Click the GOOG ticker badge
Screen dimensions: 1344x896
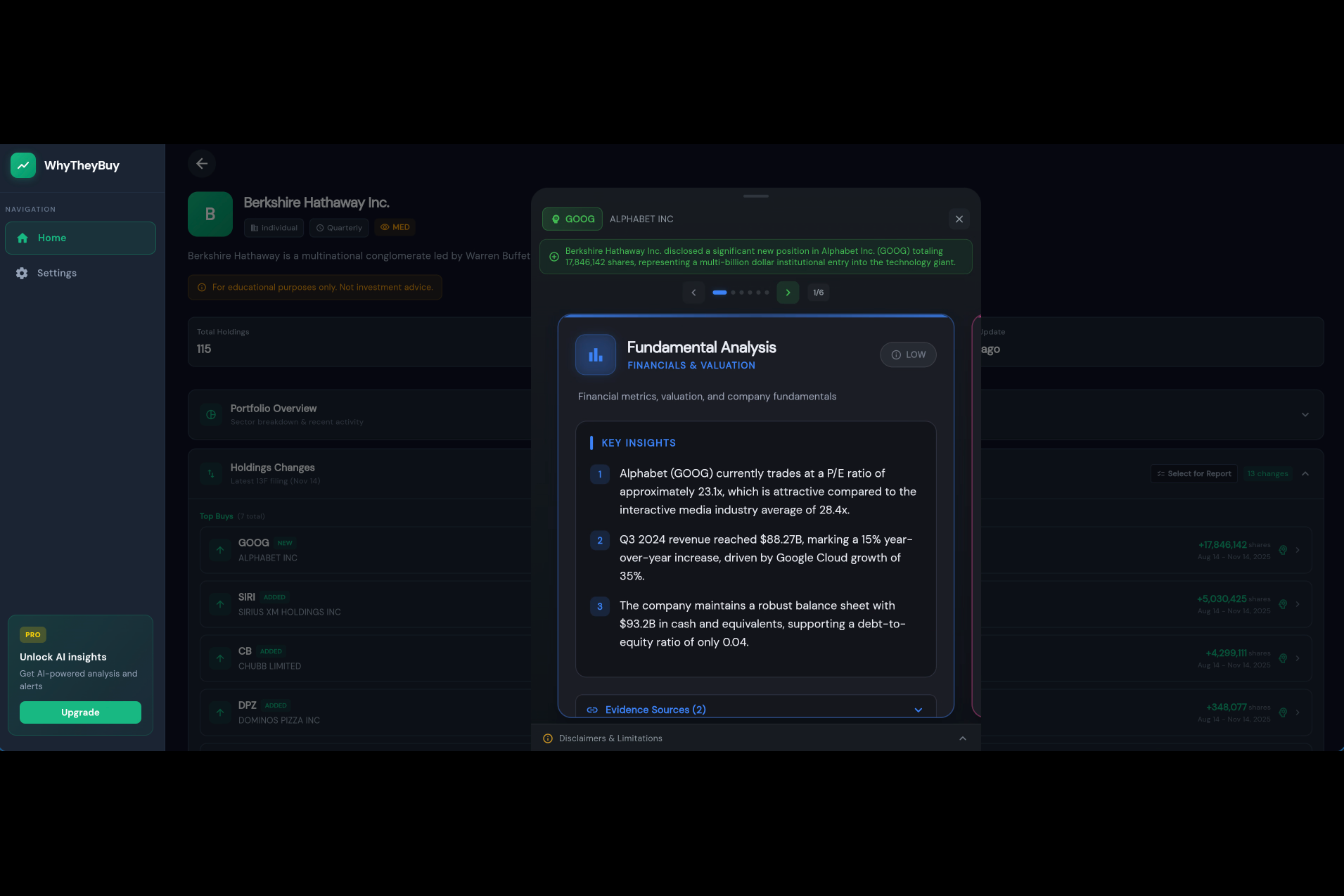[x=572, y=219]
